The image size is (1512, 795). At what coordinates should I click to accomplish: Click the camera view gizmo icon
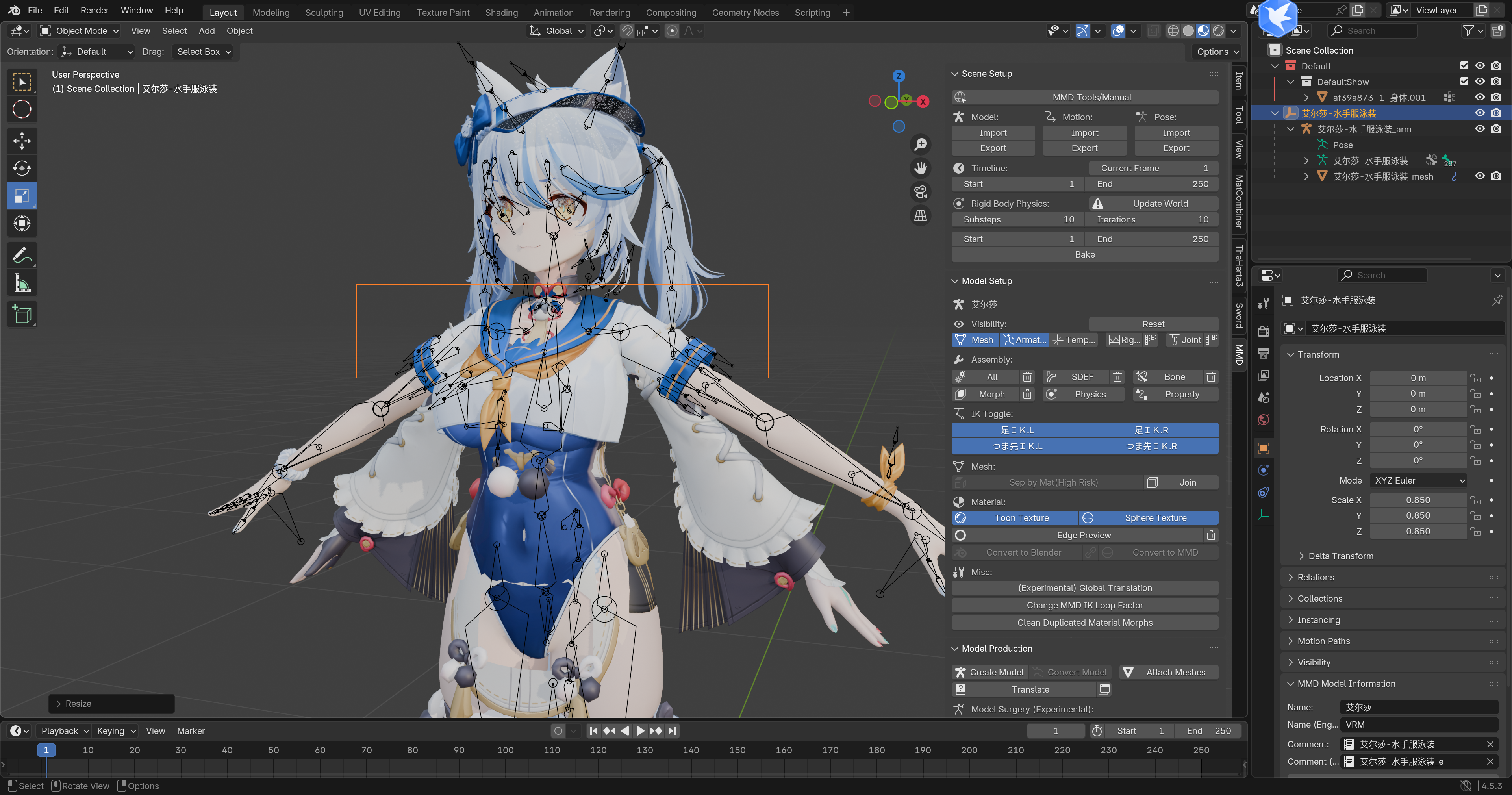(920, 192)
